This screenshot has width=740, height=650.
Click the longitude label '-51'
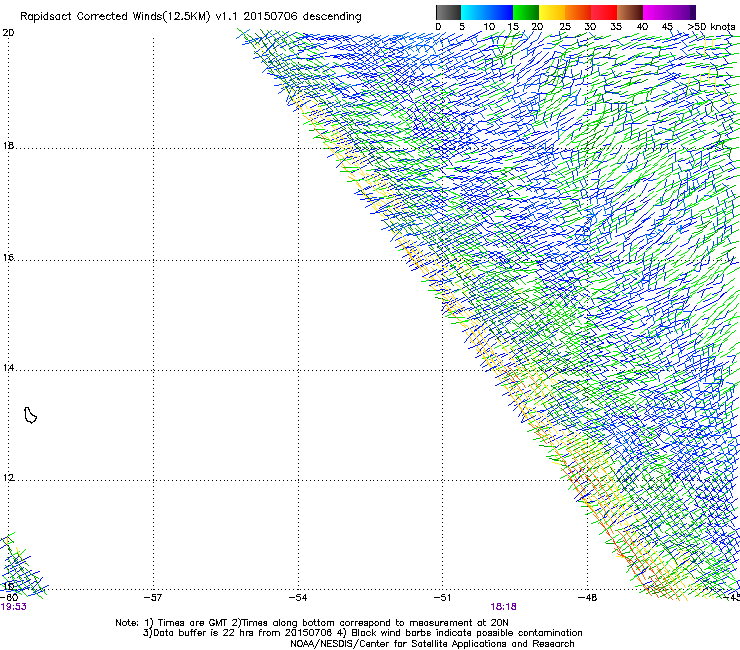[x=442, y=598]
